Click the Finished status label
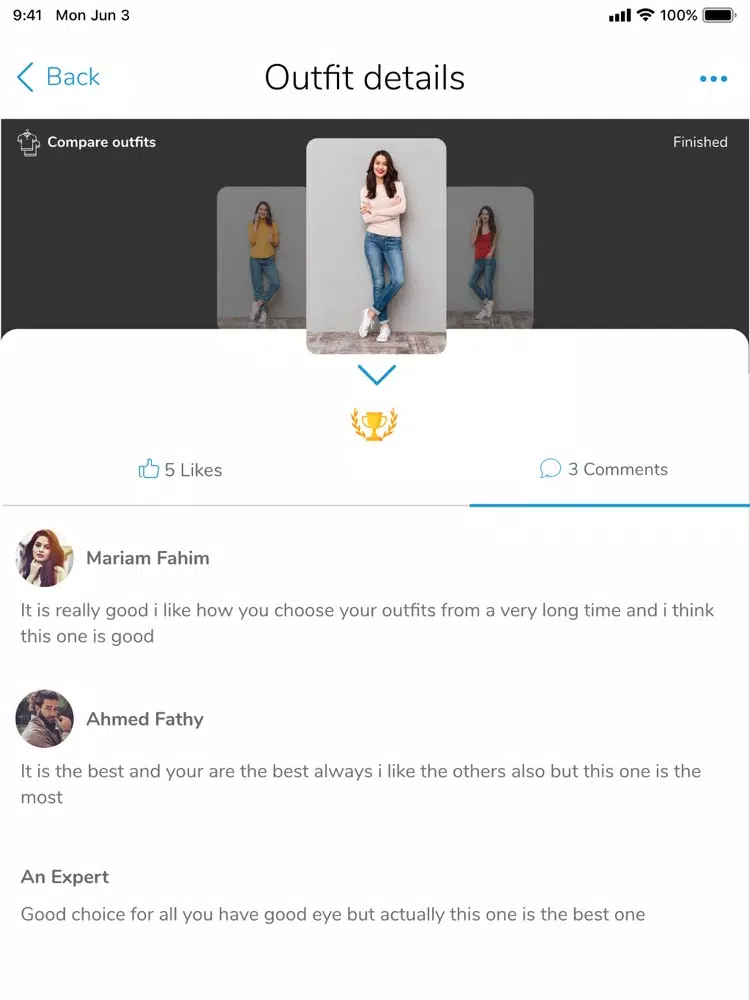This screenshot has width=750, height=1000. 700,142
